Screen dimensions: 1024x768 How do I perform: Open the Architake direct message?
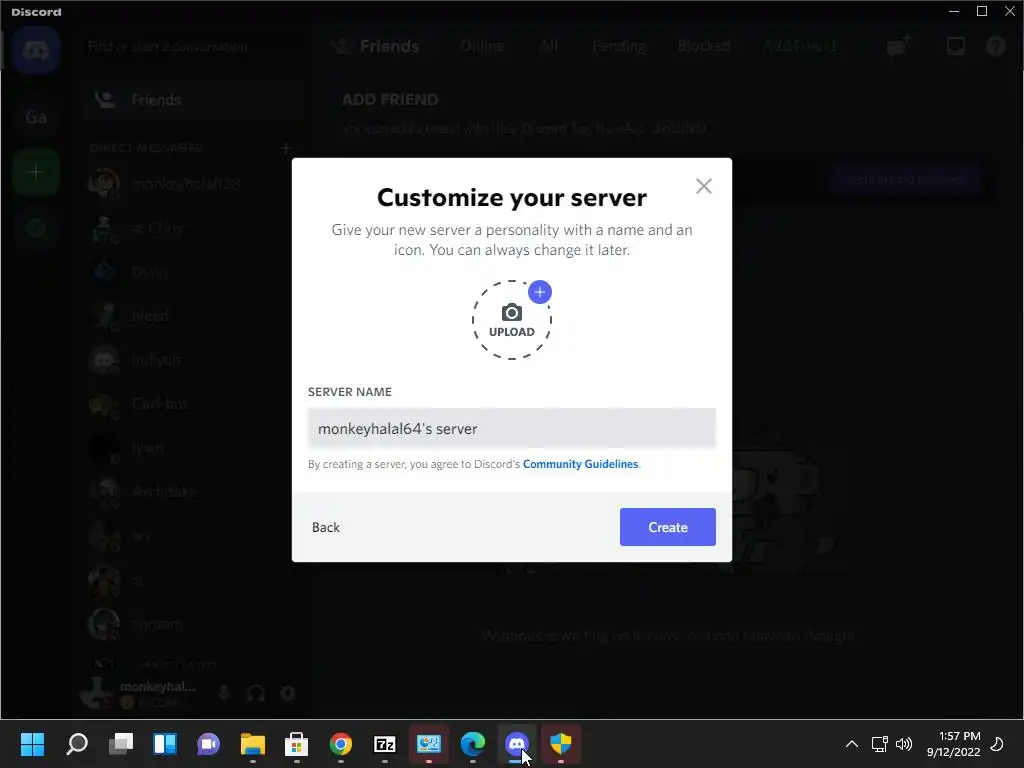click(x=193, y=492)
